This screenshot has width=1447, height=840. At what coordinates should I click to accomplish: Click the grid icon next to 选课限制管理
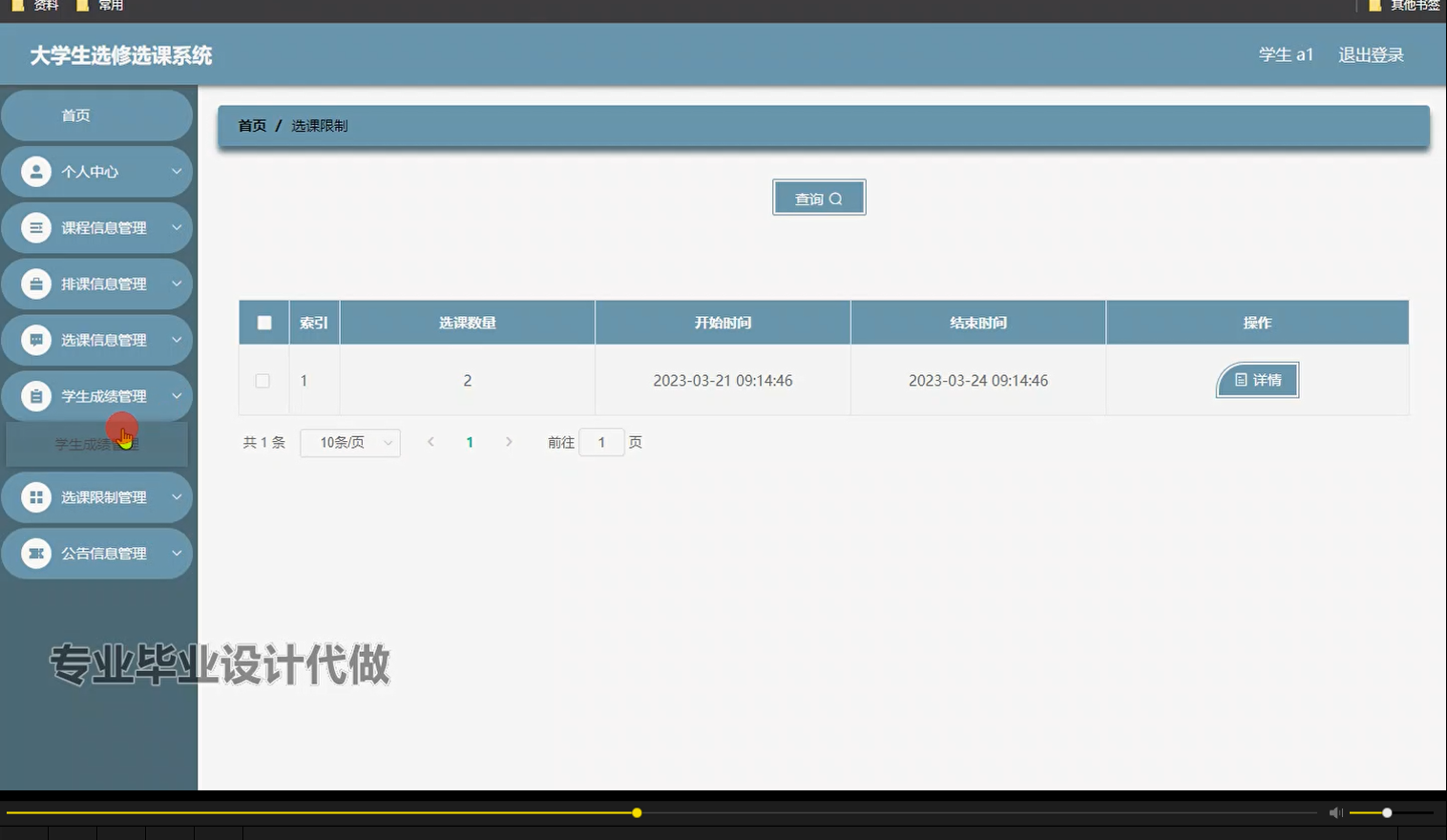pyautogui.click(x=35, y=496)
